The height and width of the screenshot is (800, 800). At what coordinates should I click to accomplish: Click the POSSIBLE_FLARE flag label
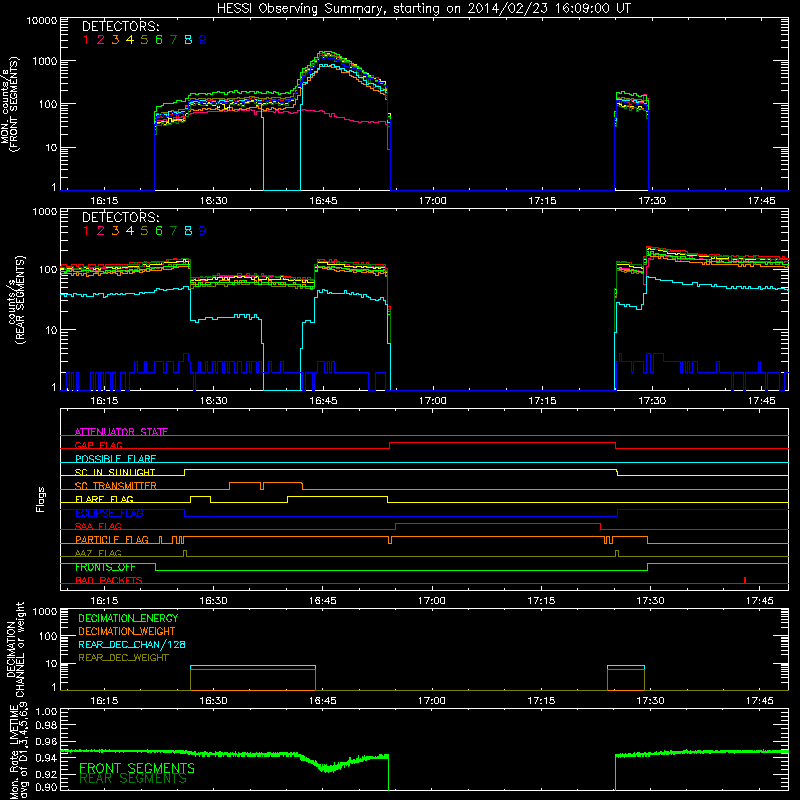[115, 459]
